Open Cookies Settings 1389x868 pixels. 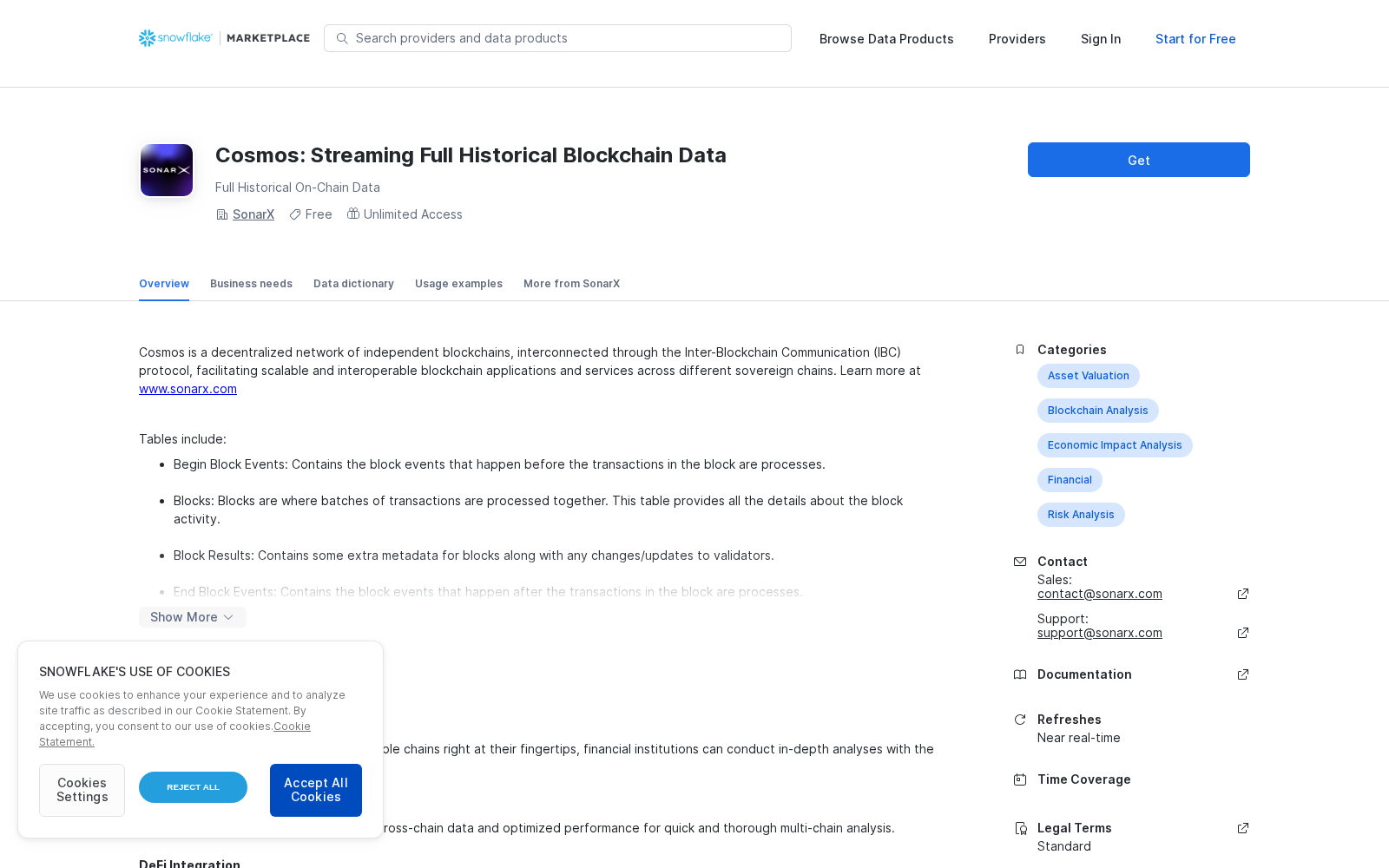82,790
